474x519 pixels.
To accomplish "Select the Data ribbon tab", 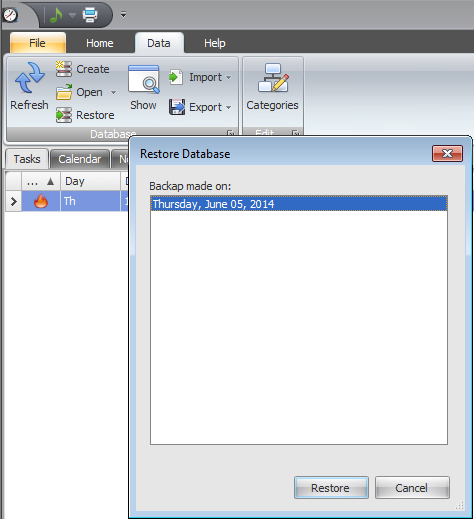I will point(159,43).
